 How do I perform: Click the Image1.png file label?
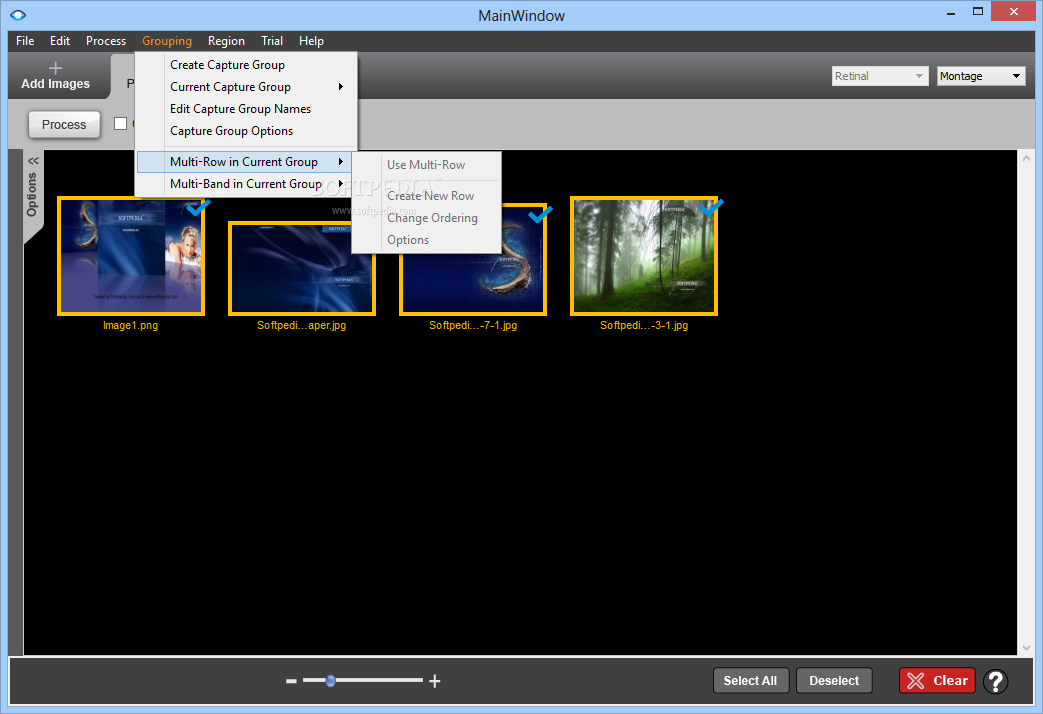point(130,325)
